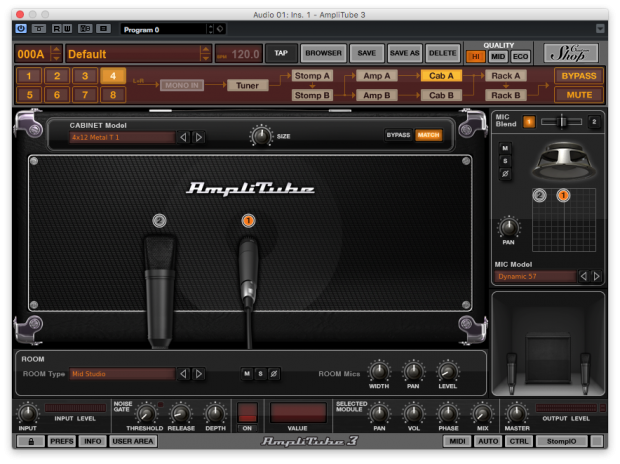
Task: Click the W write automation button
Action: (67, 29)
